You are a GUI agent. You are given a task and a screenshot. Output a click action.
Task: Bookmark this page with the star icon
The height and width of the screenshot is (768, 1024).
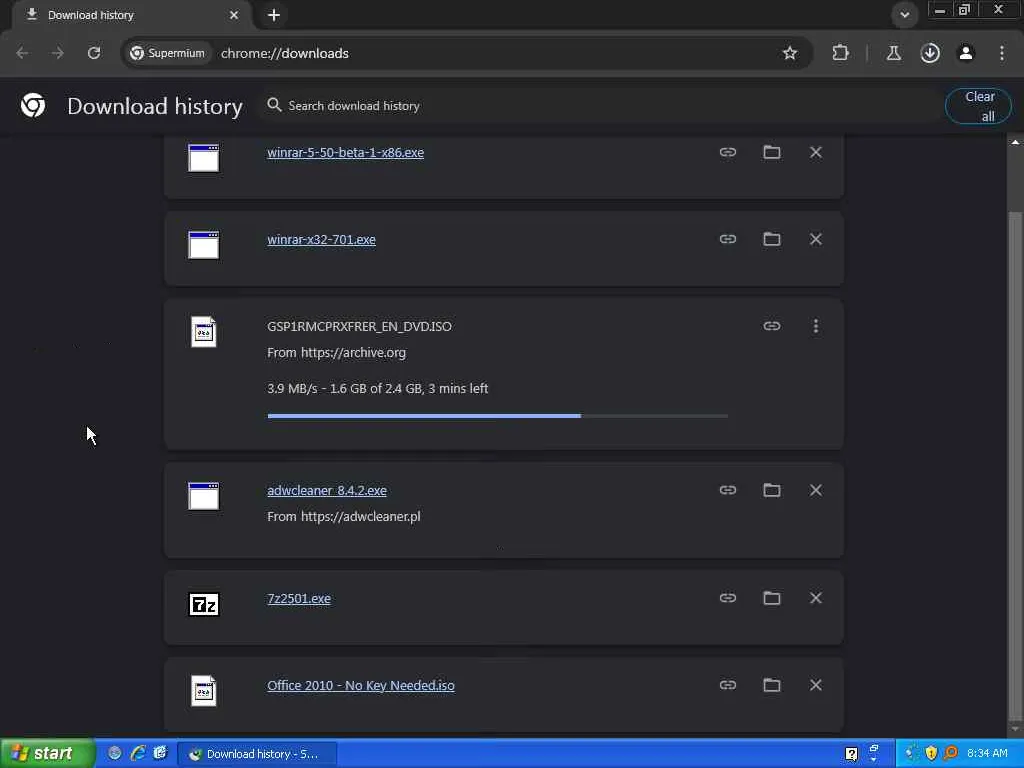pos(790,53)
